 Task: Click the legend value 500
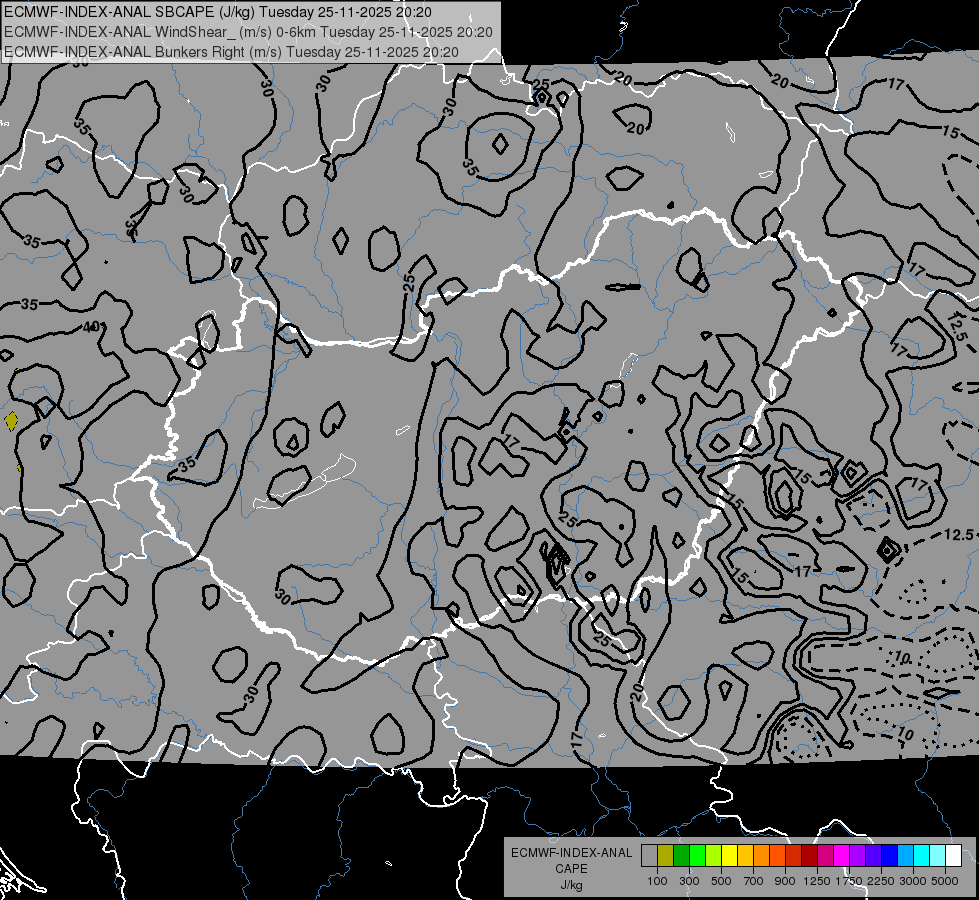pyautogui.click(x=721, y=881)
